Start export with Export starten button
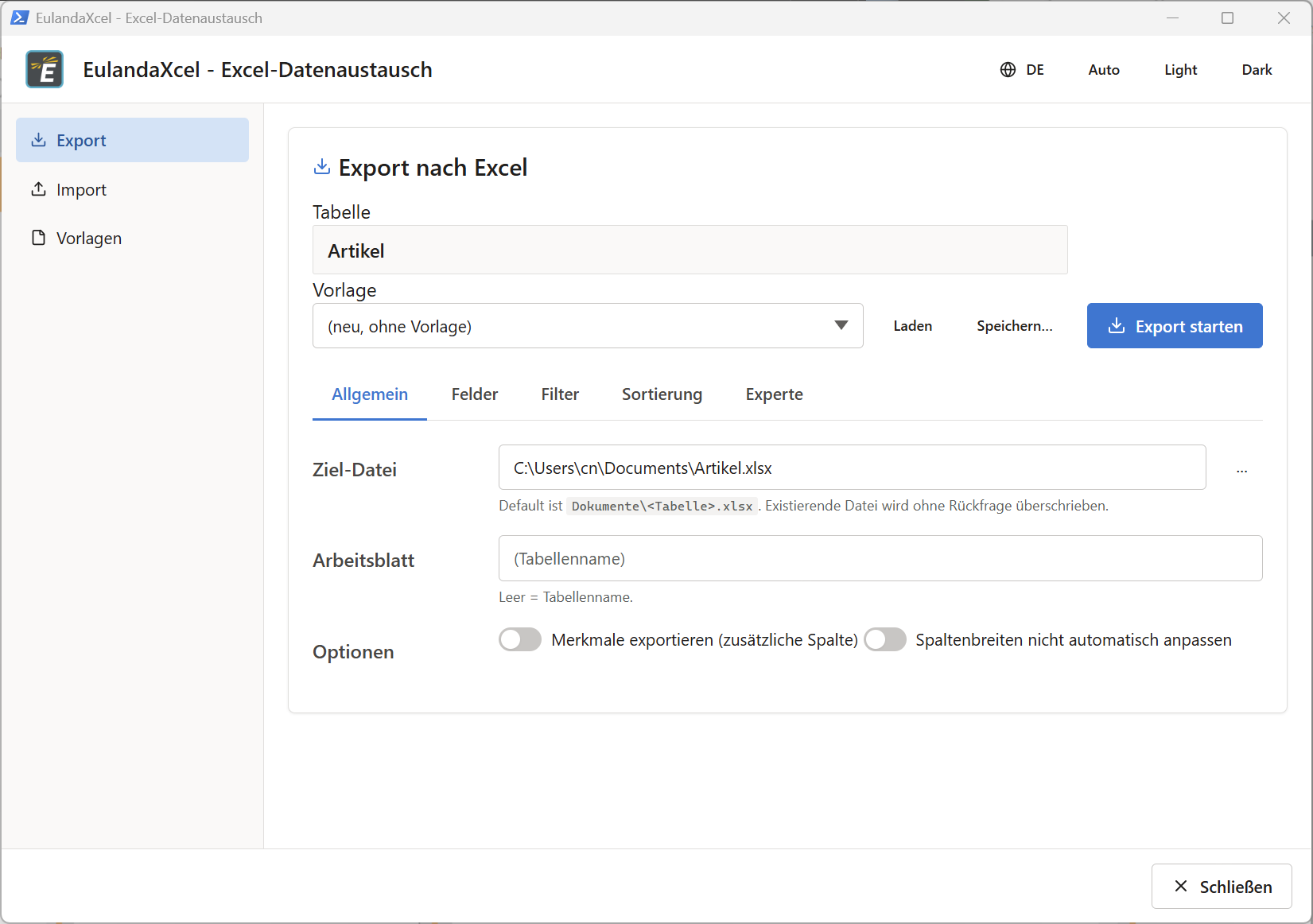 [1175, 326]
